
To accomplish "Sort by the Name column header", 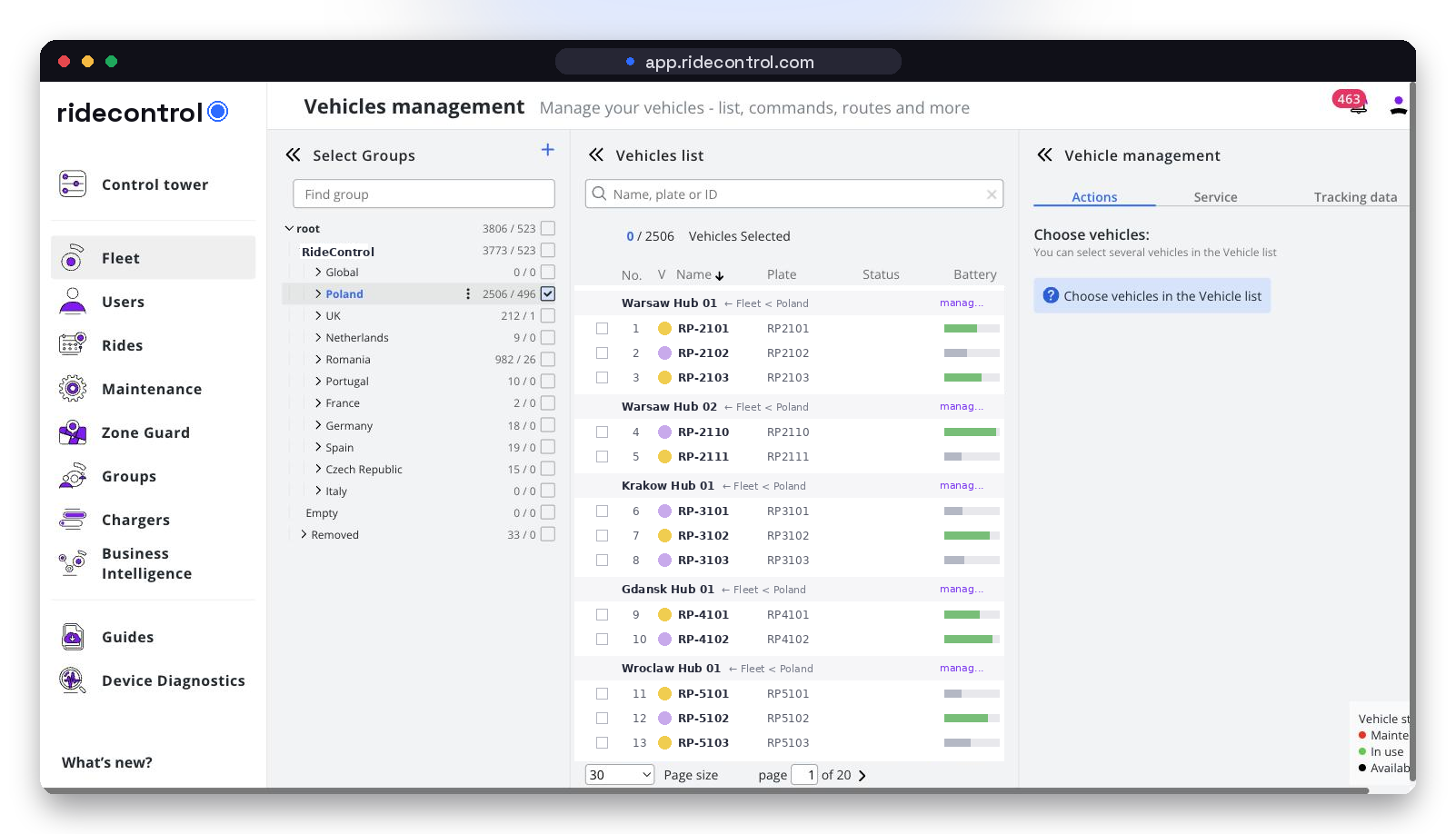I will (699, 274).
